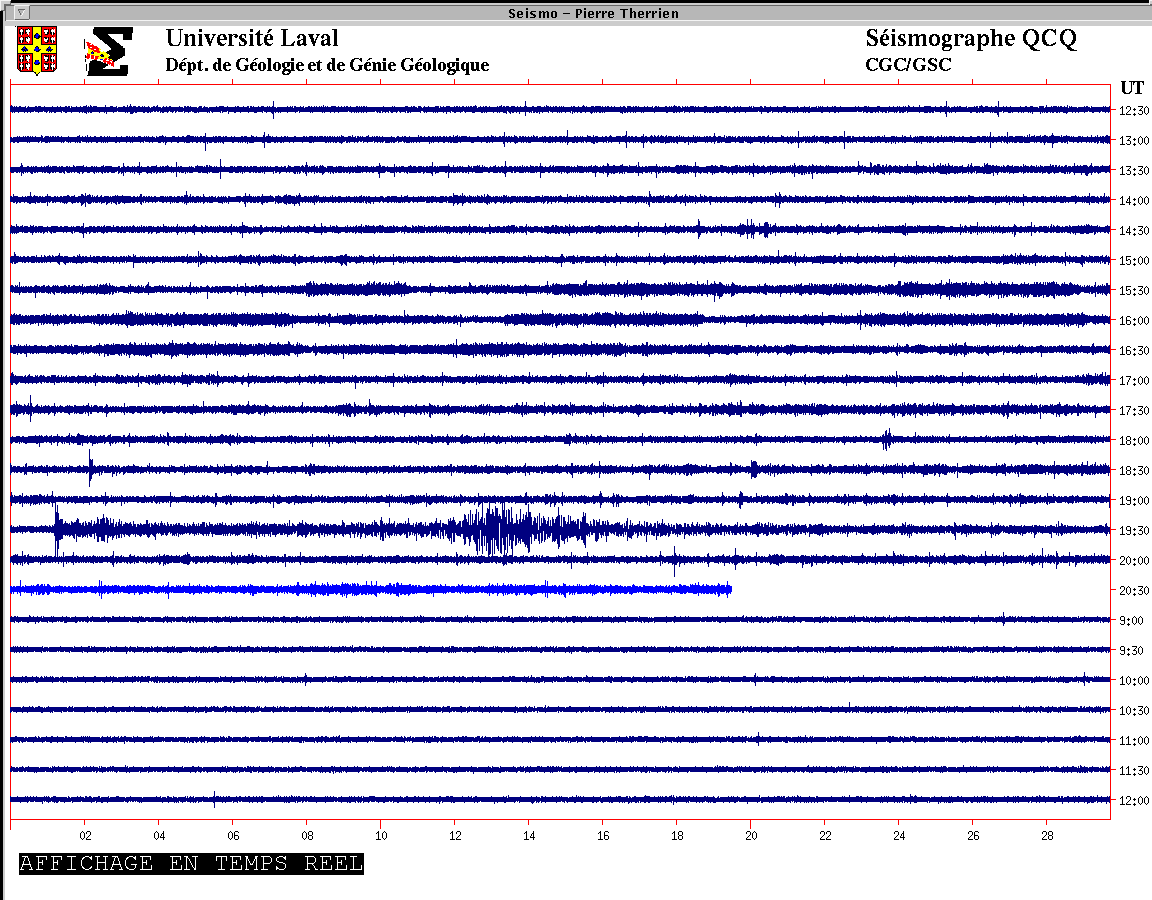Image resolution: width=1152 pixels, height=900 pixels.
Task: Click the black Sigma logo icon
Action: coord(108,51)
